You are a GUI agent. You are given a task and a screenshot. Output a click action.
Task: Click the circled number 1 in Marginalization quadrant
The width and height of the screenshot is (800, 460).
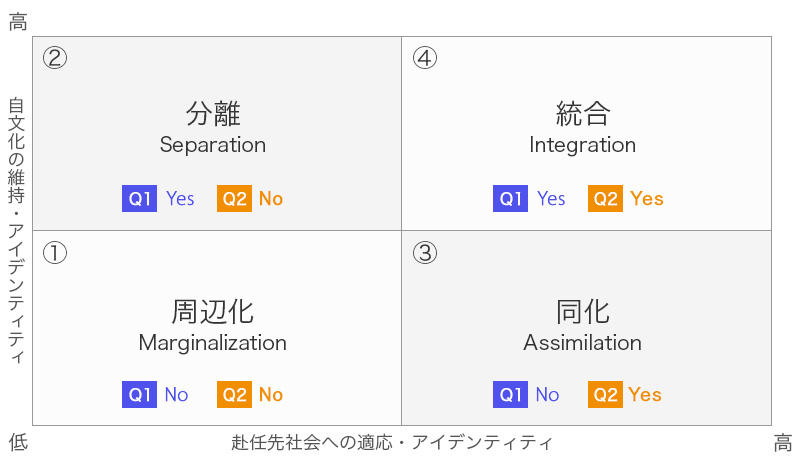55,253
